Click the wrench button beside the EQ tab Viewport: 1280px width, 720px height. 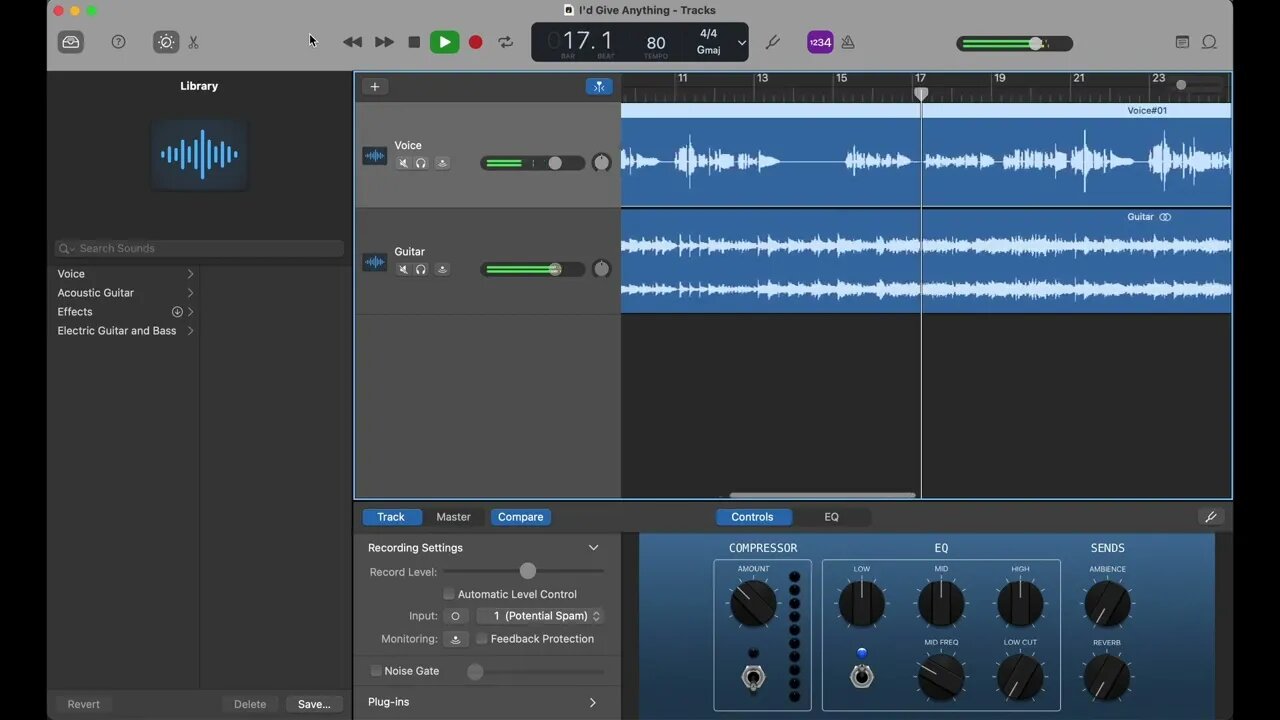(1211, 517)
